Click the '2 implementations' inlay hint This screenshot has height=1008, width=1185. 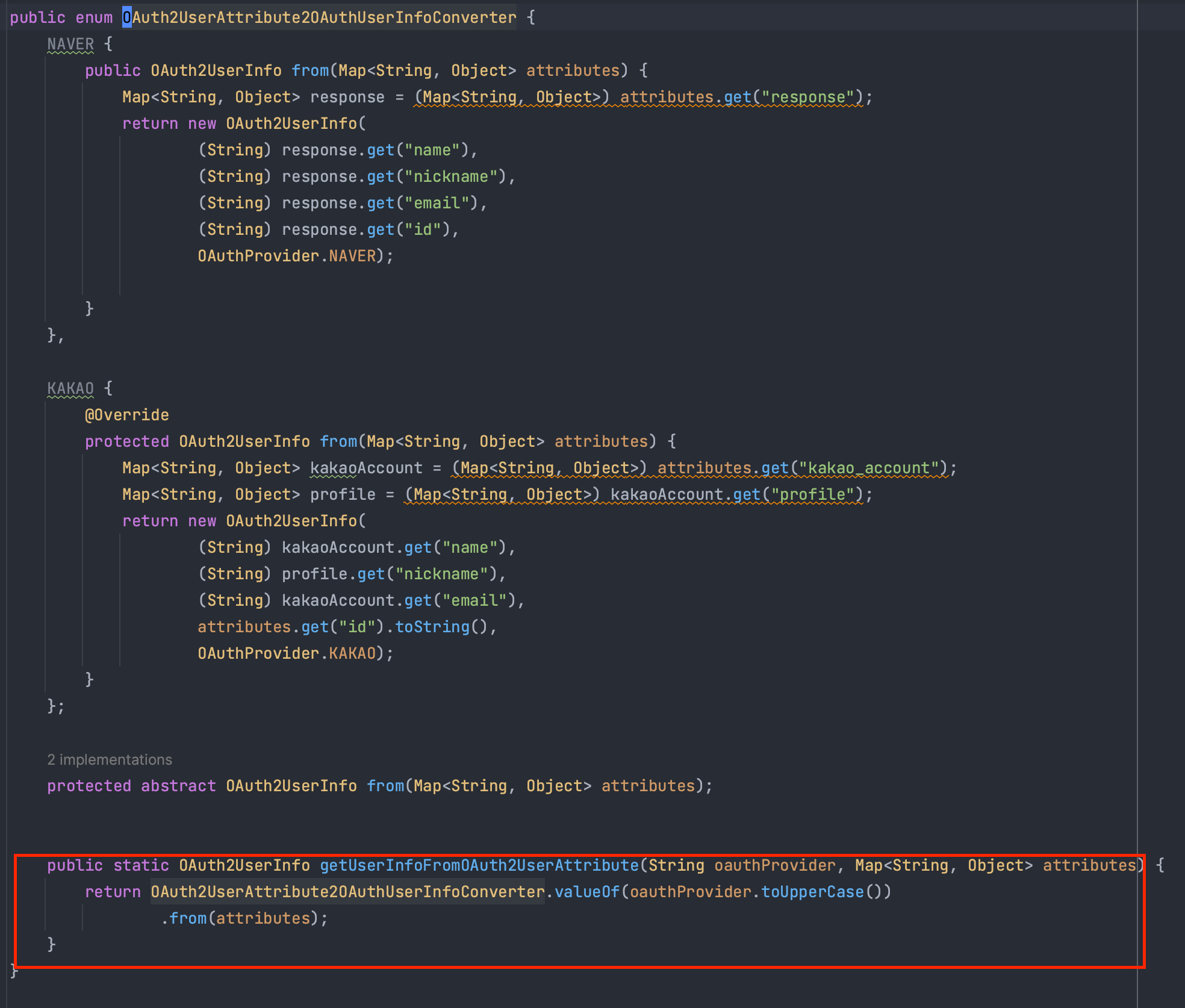point(110,759)
